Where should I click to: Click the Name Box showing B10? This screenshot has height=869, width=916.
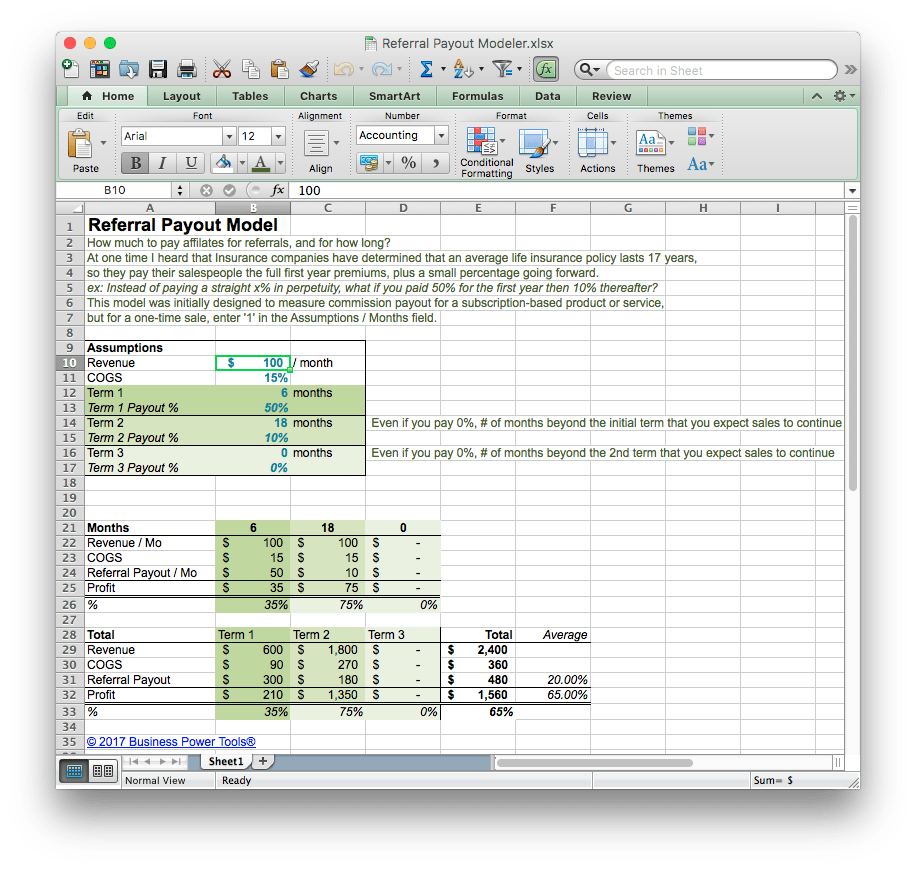114,190
